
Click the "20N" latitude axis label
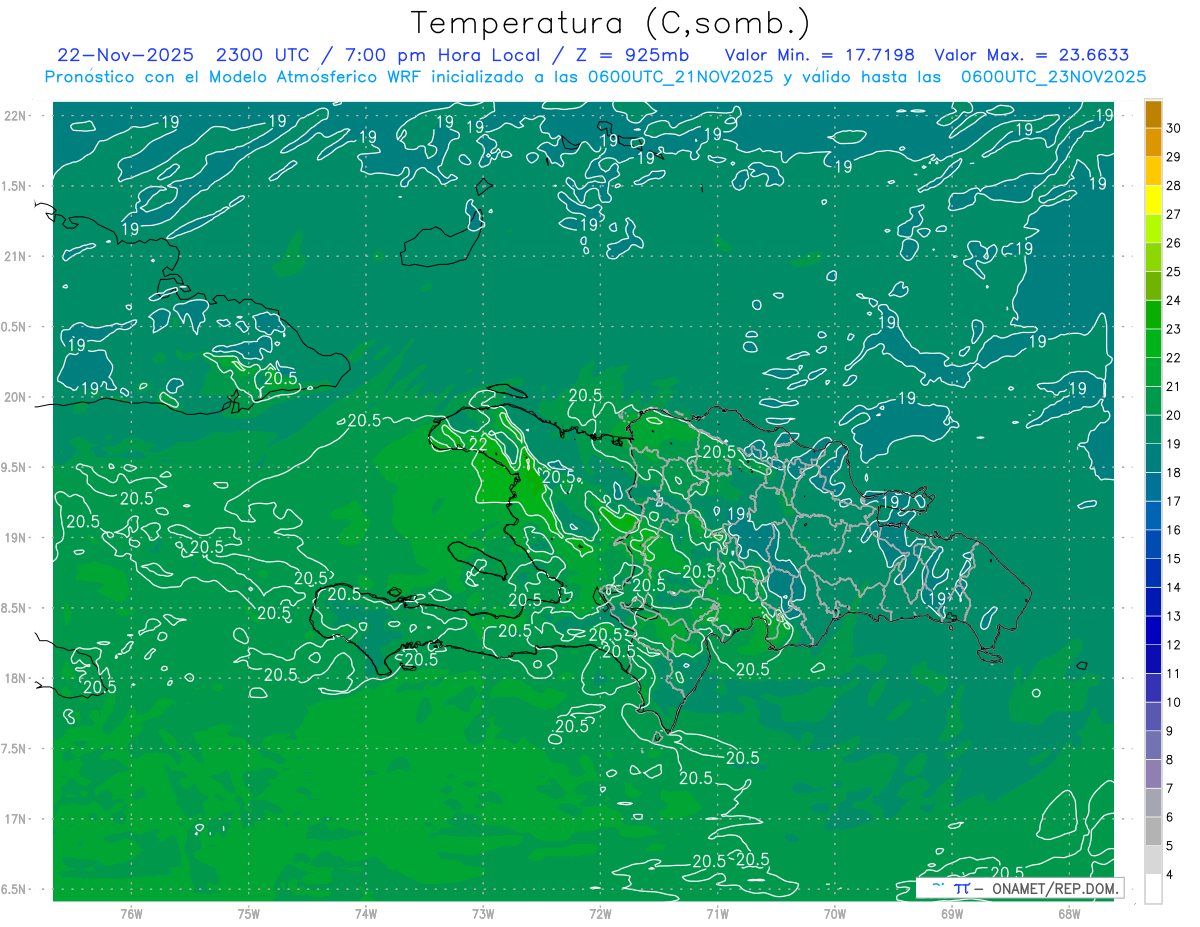click(x=14, y=397)
